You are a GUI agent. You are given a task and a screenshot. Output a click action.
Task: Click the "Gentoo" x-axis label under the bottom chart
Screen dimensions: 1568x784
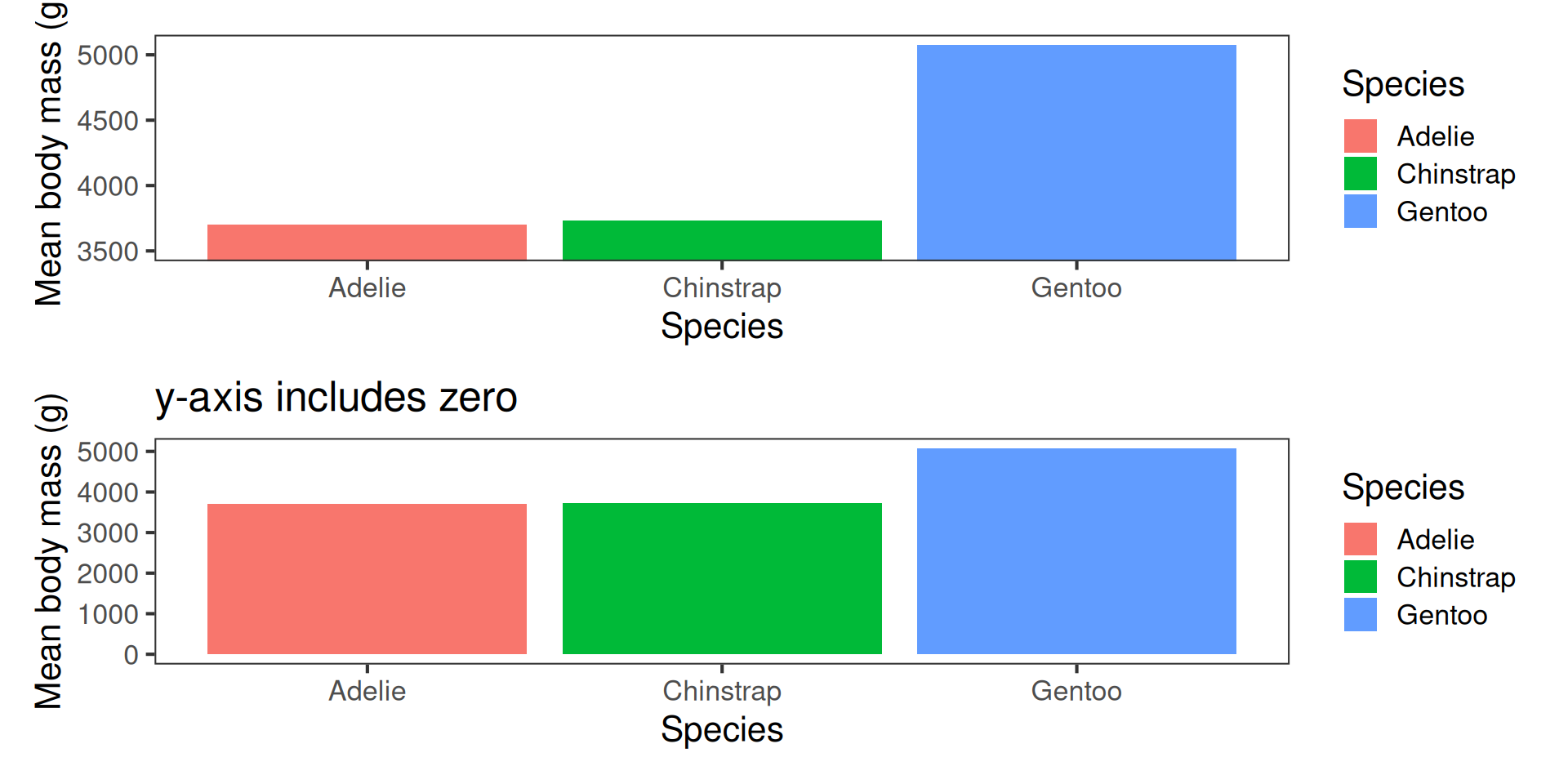(x=1076, y=692)
